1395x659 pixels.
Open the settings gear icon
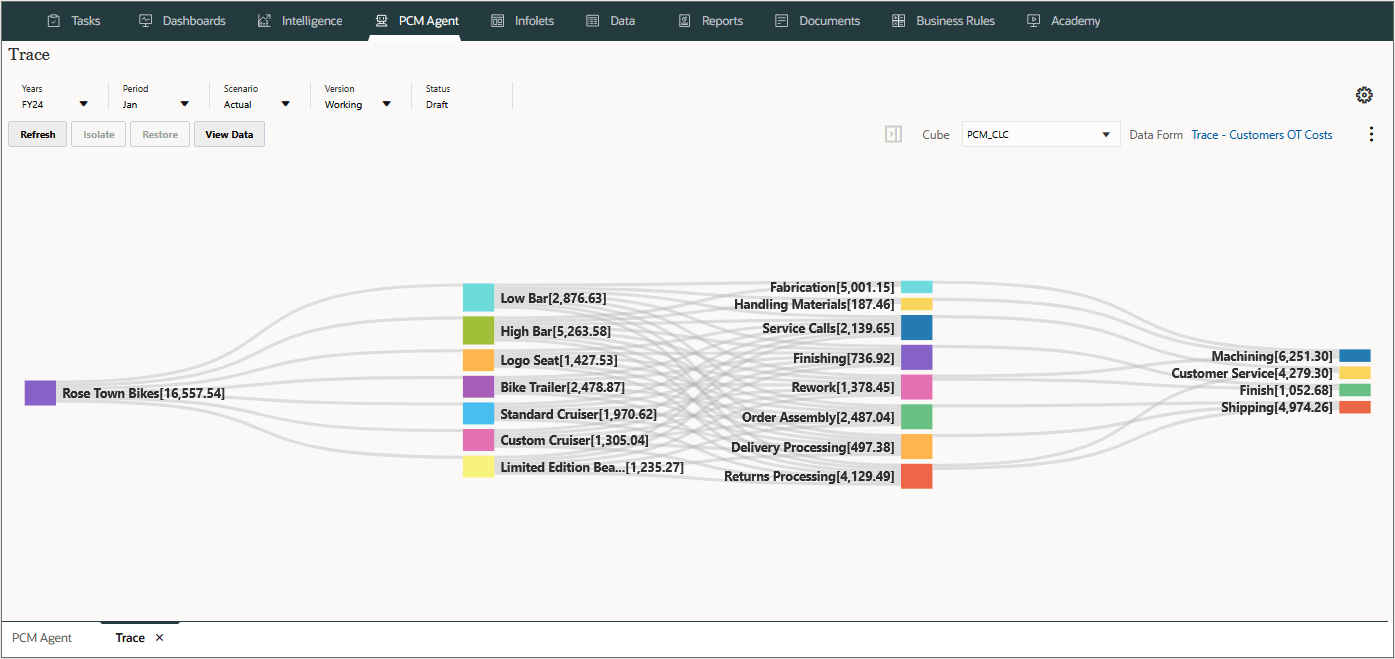click(1364, 95)
